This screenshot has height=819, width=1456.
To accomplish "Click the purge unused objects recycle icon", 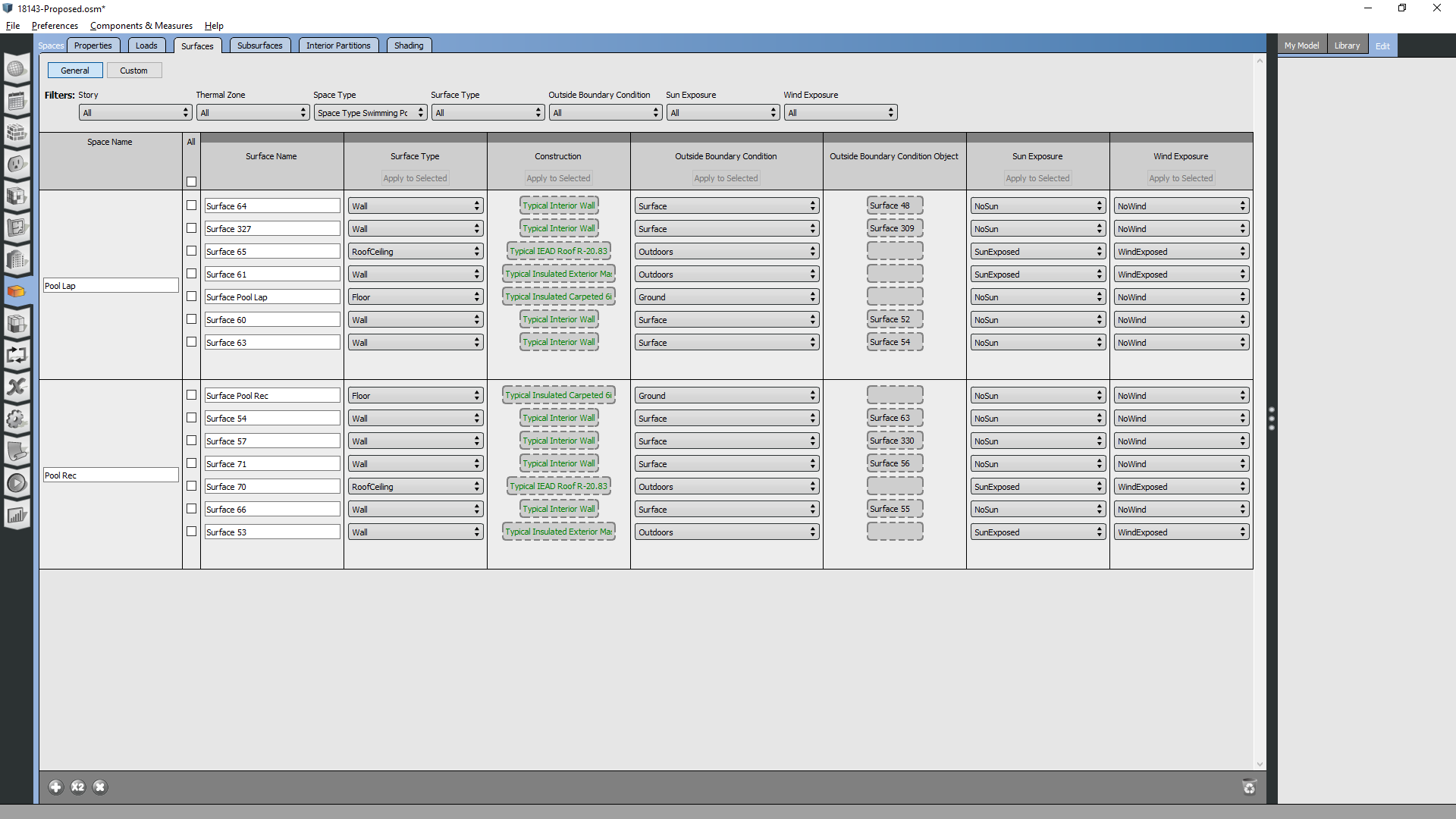I will pos(1249,787).
